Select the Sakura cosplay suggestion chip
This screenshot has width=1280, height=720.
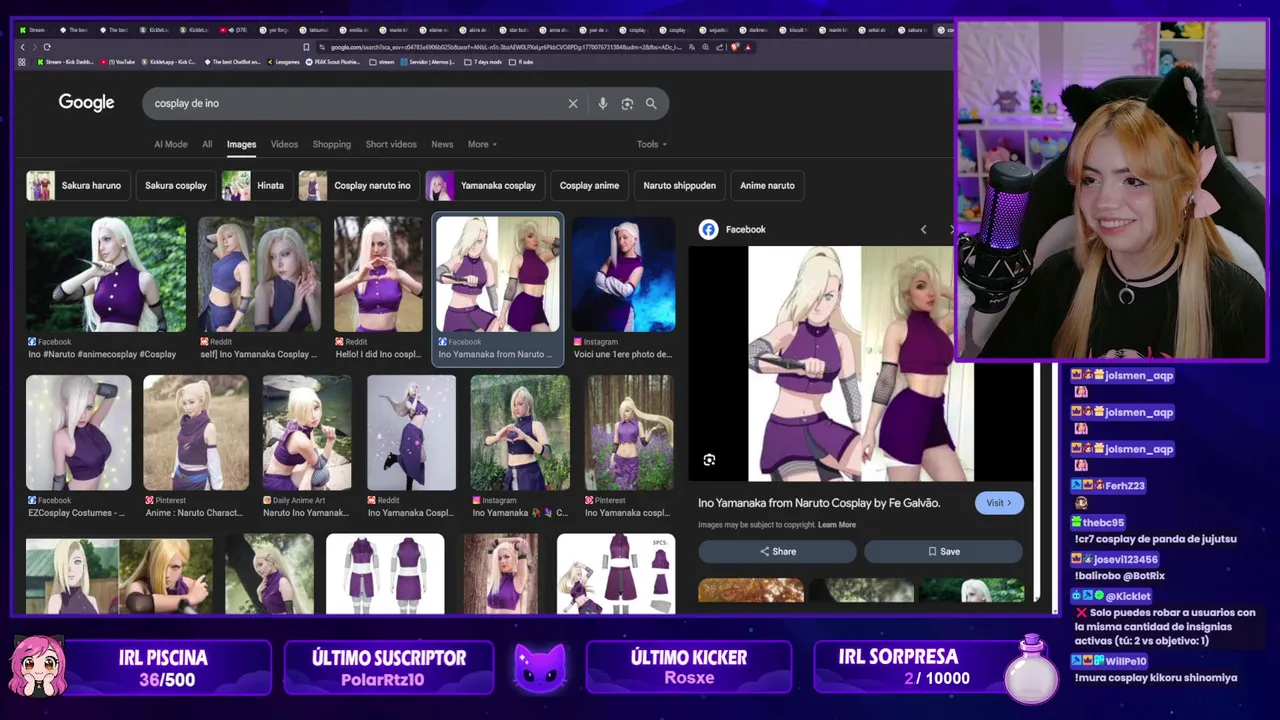click(176, 185)
